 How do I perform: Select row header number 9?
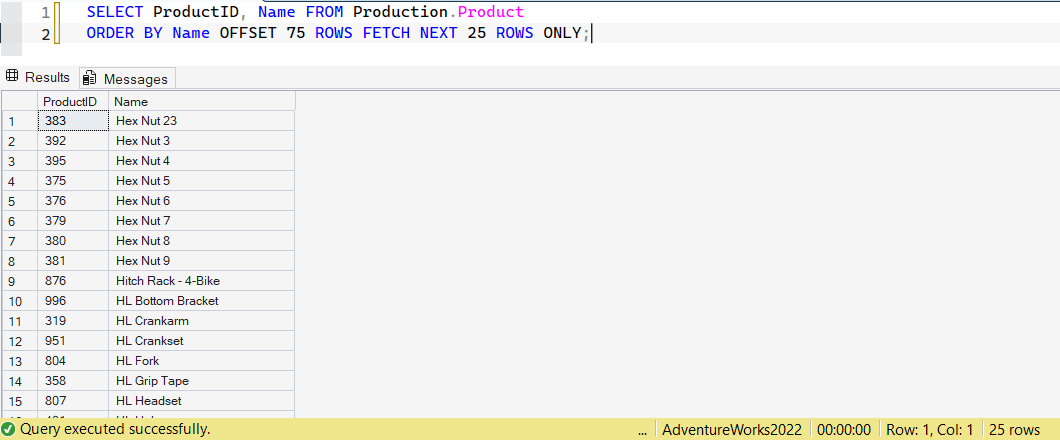coord(20,281)
